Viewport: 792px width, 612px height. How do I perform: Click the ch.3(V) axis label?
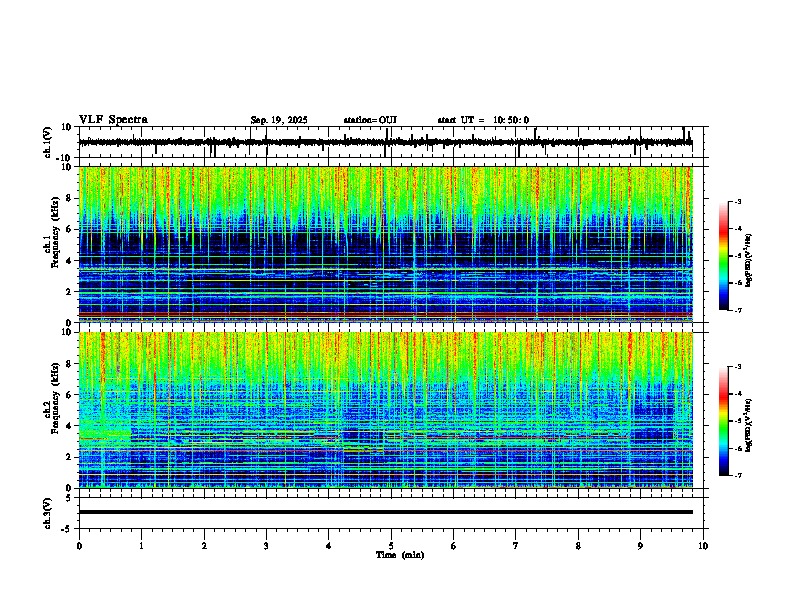pos(48,513)
